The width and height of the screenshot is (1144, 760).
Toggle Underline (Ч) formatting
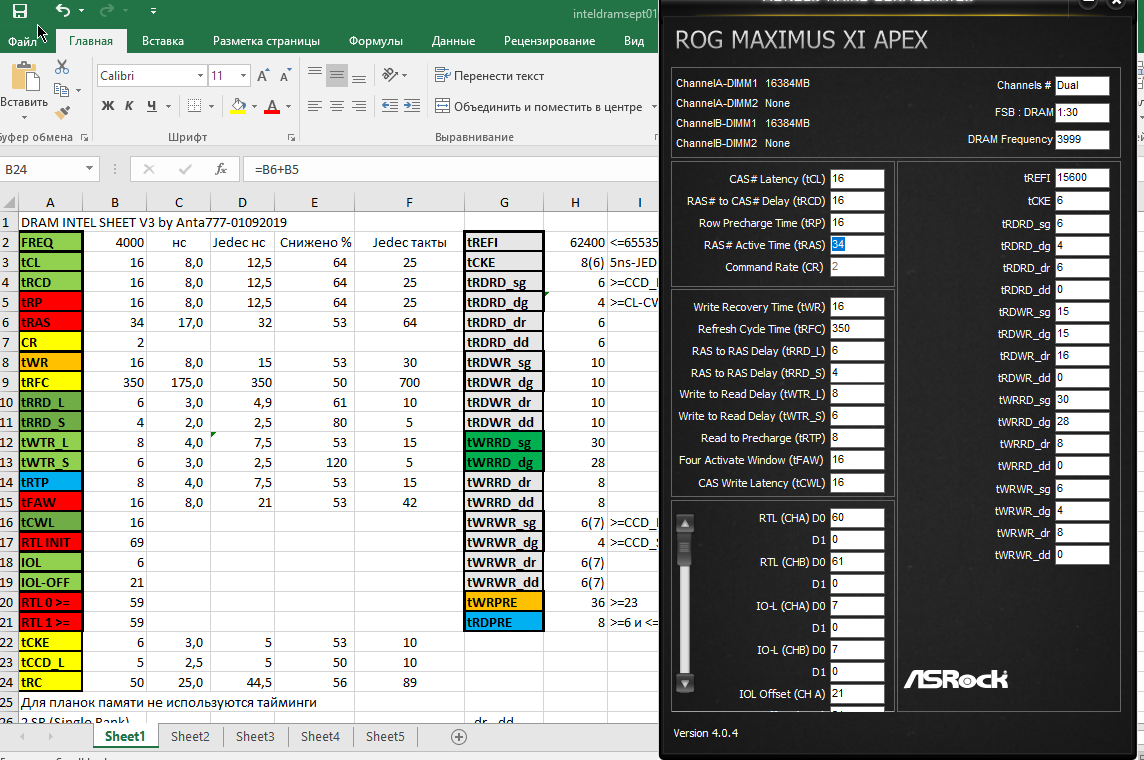tap(151, 106)
